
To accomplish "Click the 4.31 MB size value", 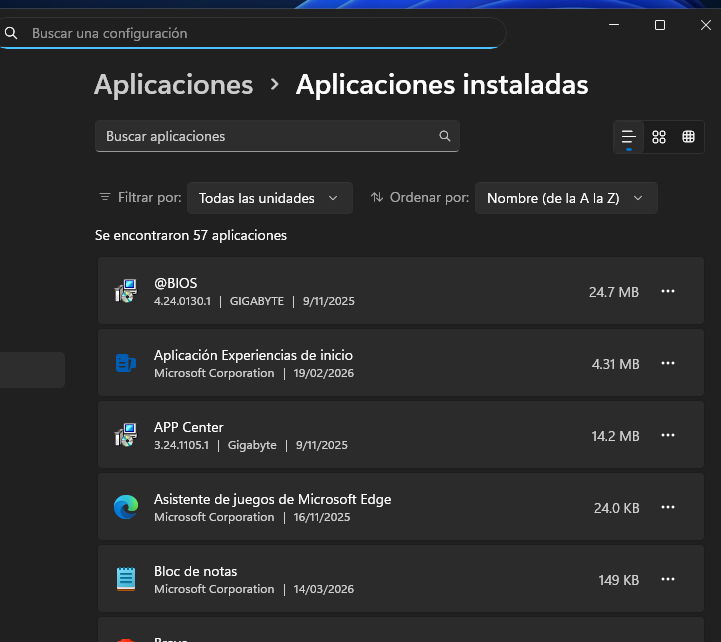I will (x=615, y=364).
